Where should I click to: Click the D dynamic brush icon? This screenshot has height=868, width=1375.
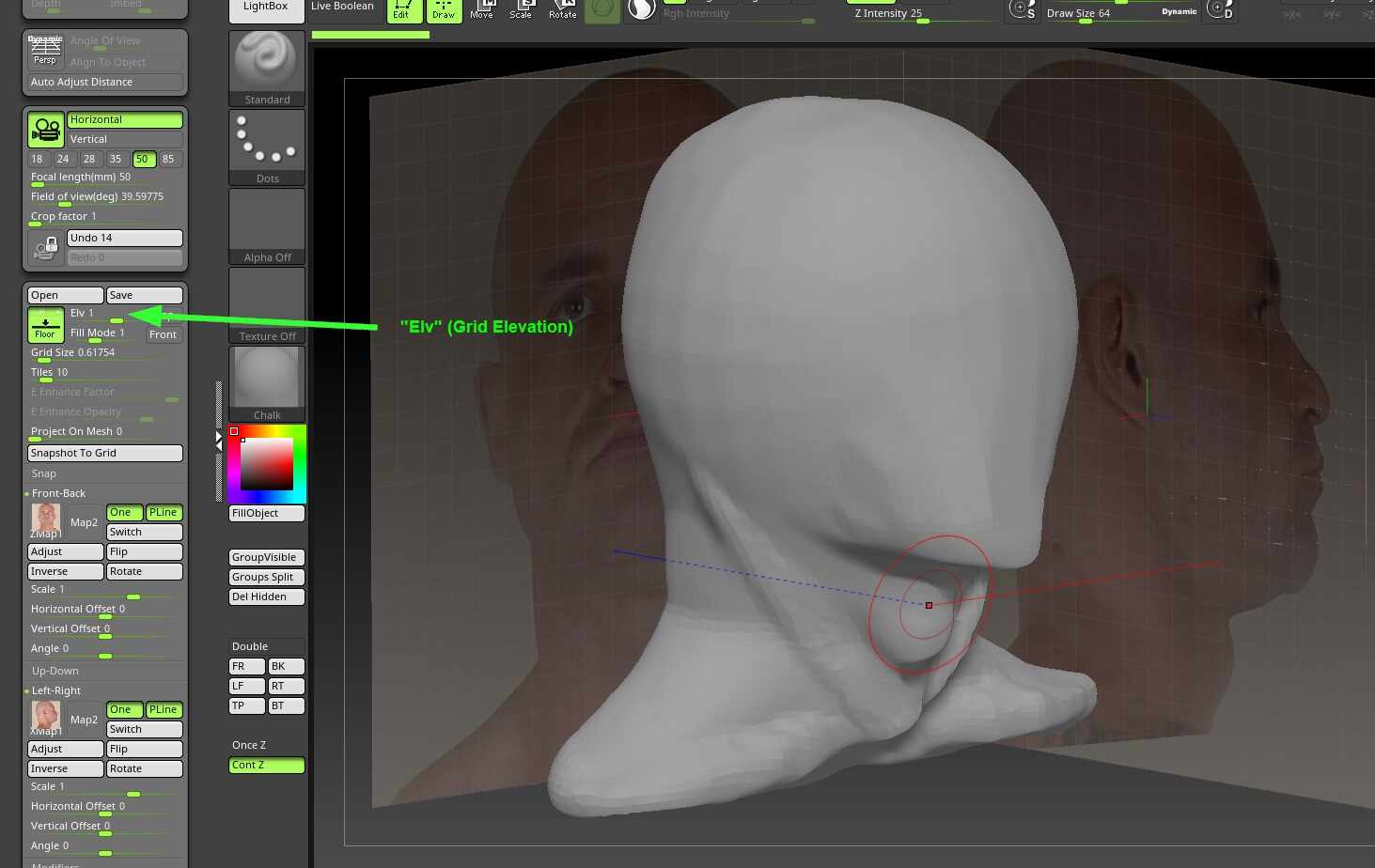click(1220, 10)
